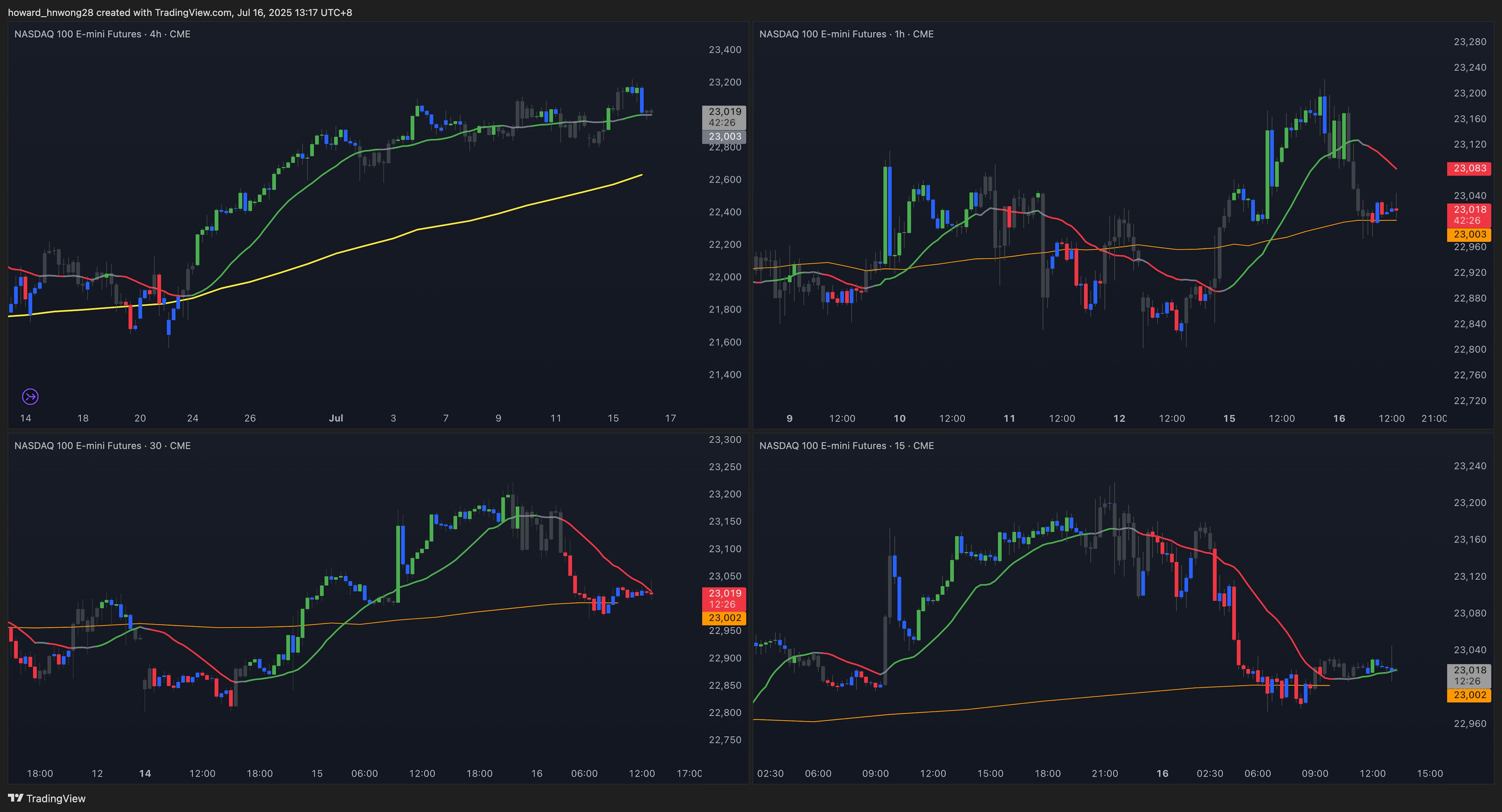Click the purple go-to-realtime icon in 4h chart
This screenshot has height=812, width=1502.
pos(31,397)
